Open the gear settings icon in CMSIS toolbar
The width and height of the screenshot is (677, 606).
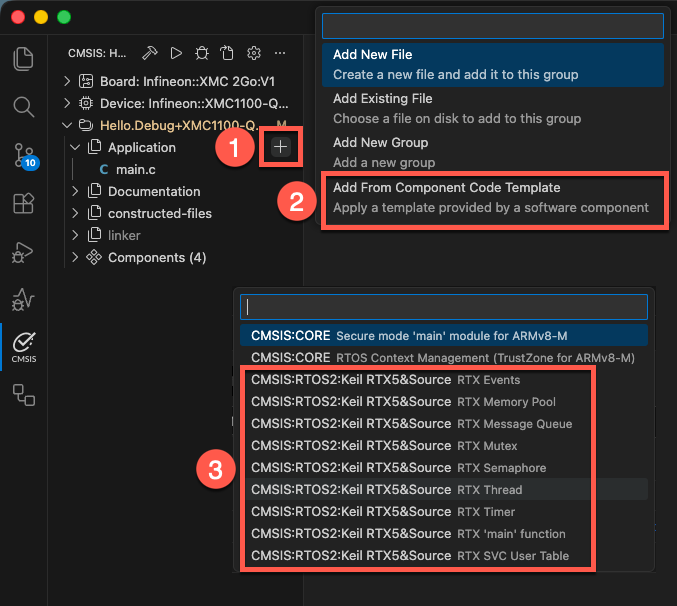pyautogui.click(x=254, y=53)
